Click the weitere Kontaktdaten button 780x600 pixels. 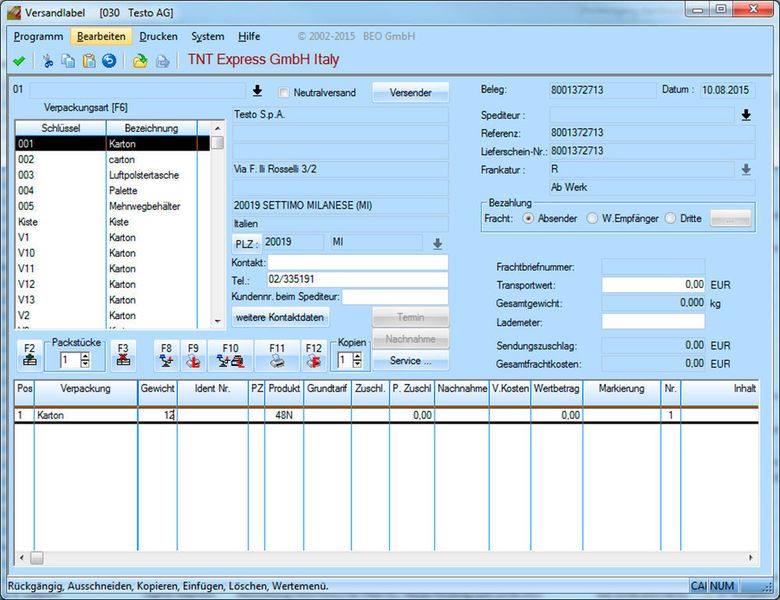coord(280,317)
